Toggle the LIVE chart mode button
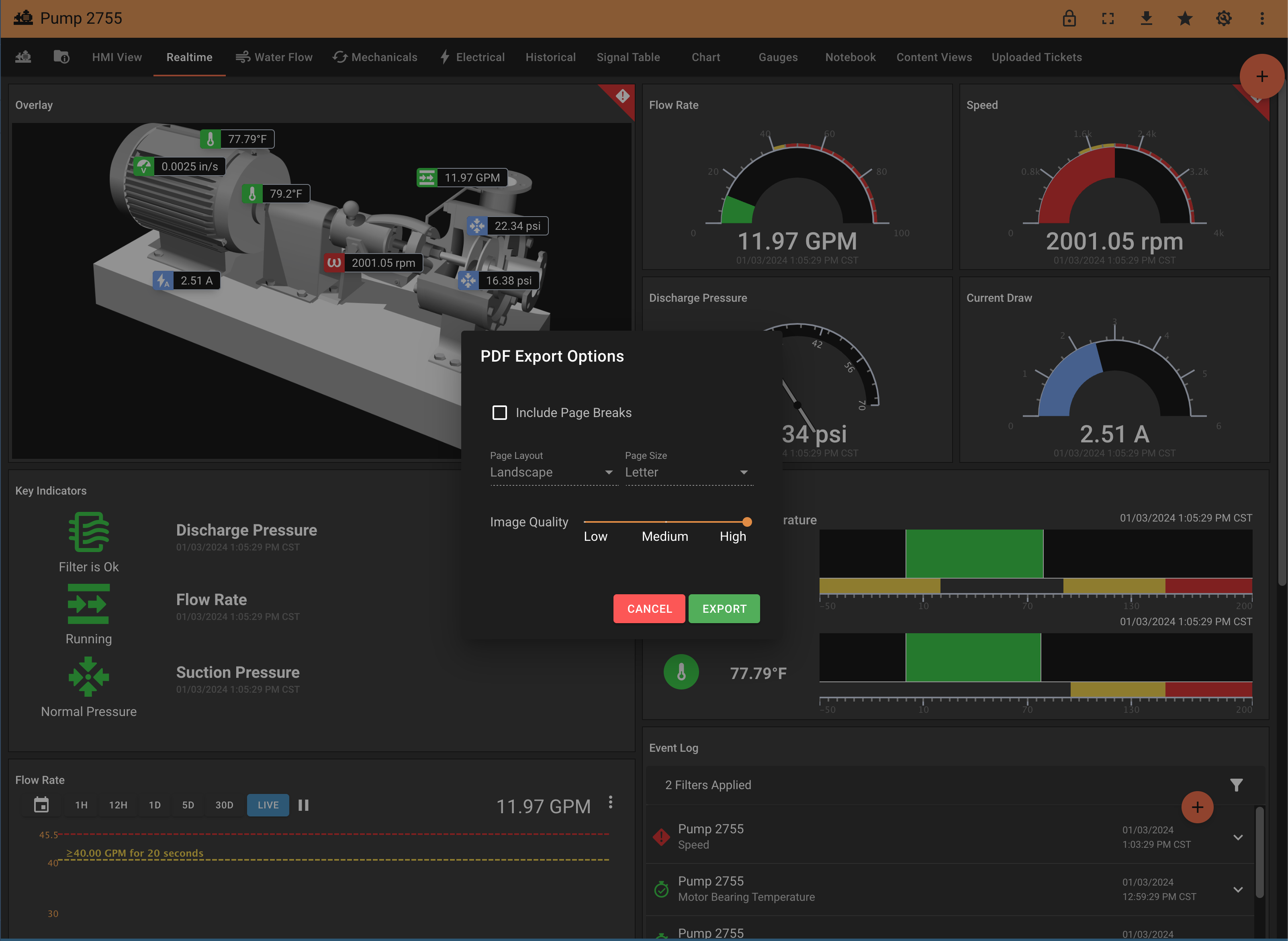Image resolution: width=1288 pixels, height=941 pixels. click(268, 805)
